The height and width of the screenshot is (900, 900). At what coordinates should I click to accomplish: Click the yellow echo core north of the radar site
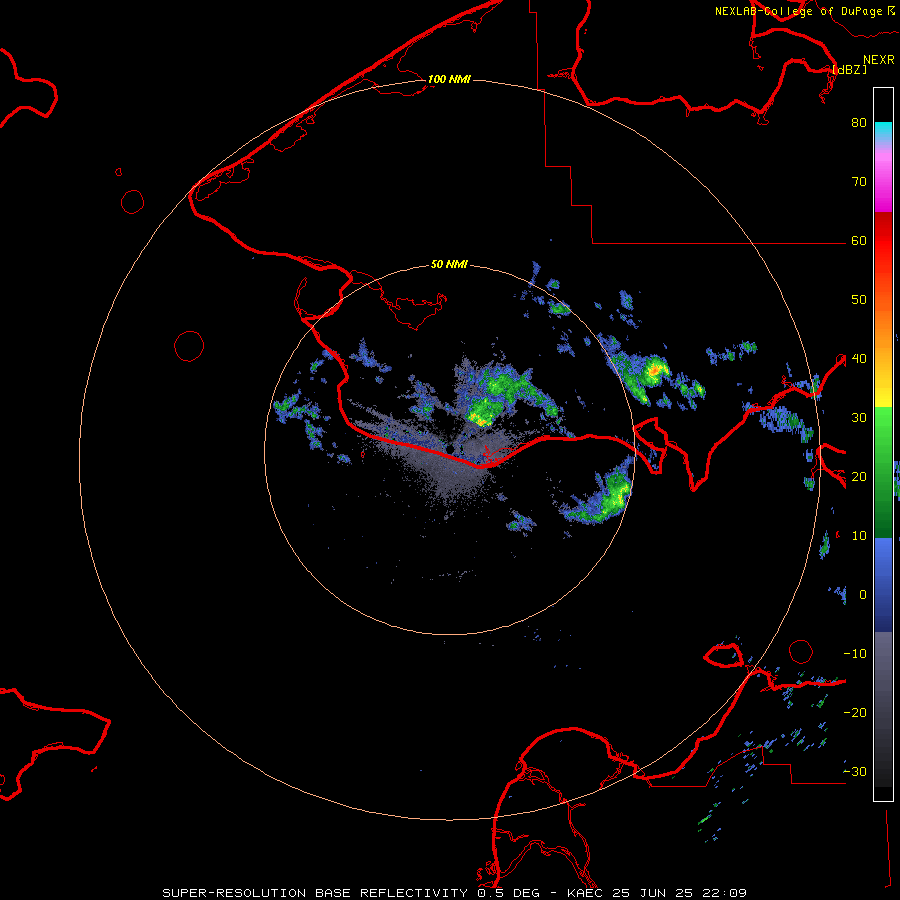[x=481, y=421]
